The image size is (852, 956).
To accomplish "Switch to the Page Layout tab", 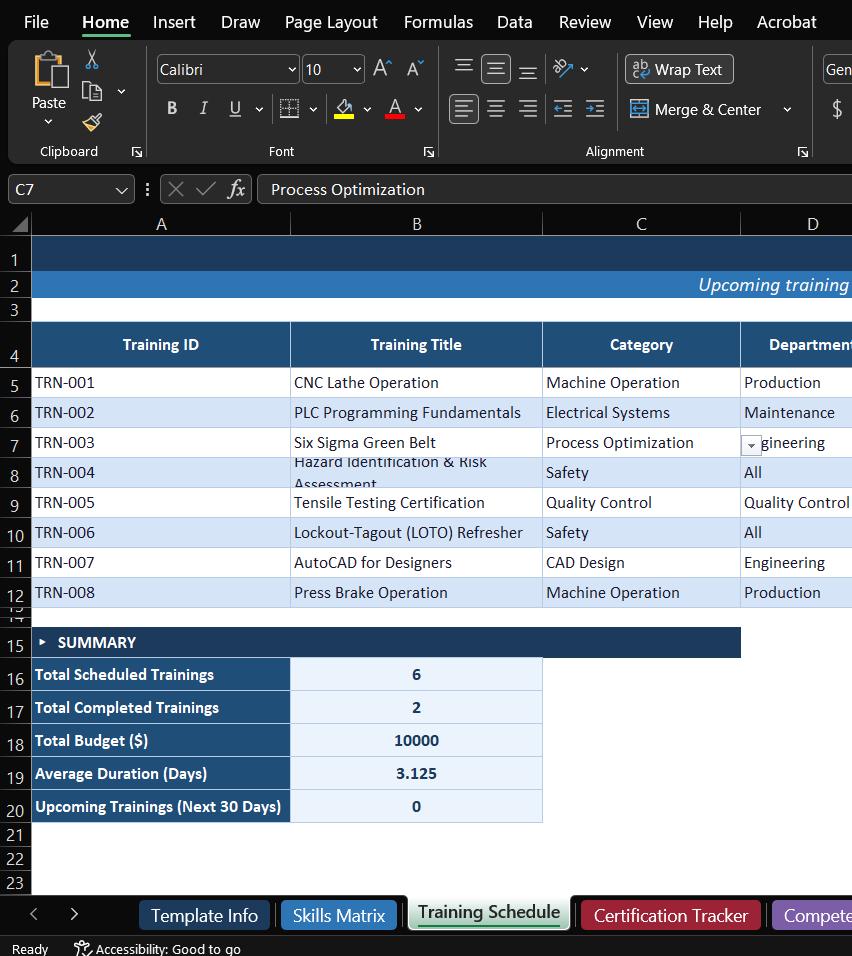I will point(331,22).
